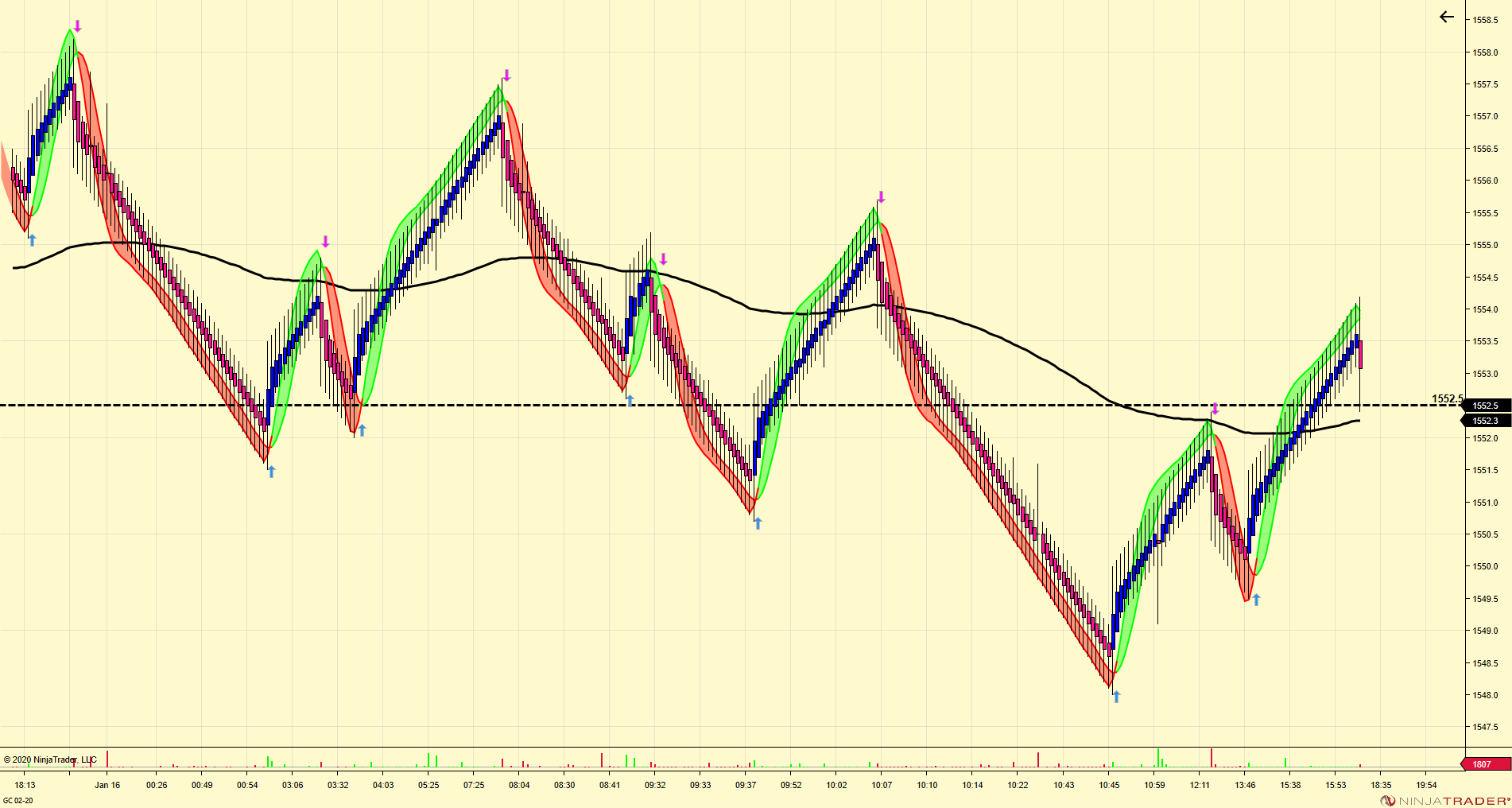Screen dimensions: 1512x808
Task: Click the 00:26 time axis label
Action: click(x=157, y=785)
